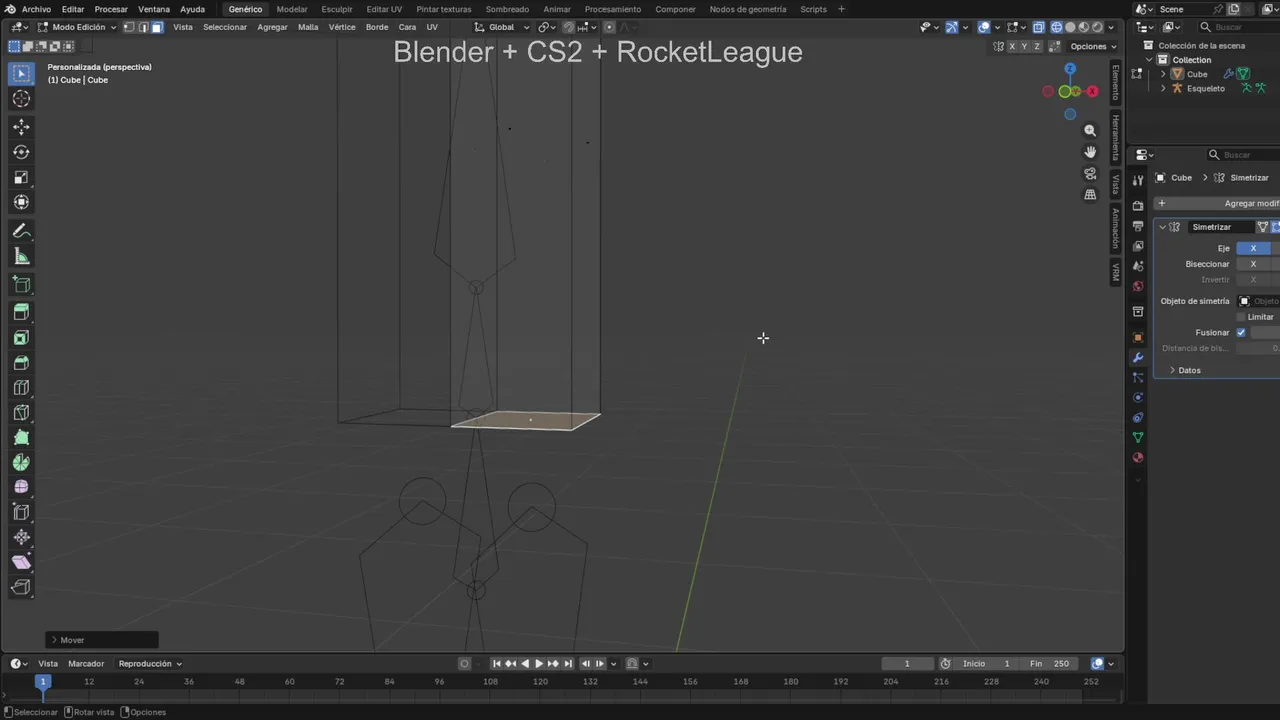The width and height of the screenshot is (1280, 720).
Task: Select the Poly Build tool
Action: tap(21, 437)
